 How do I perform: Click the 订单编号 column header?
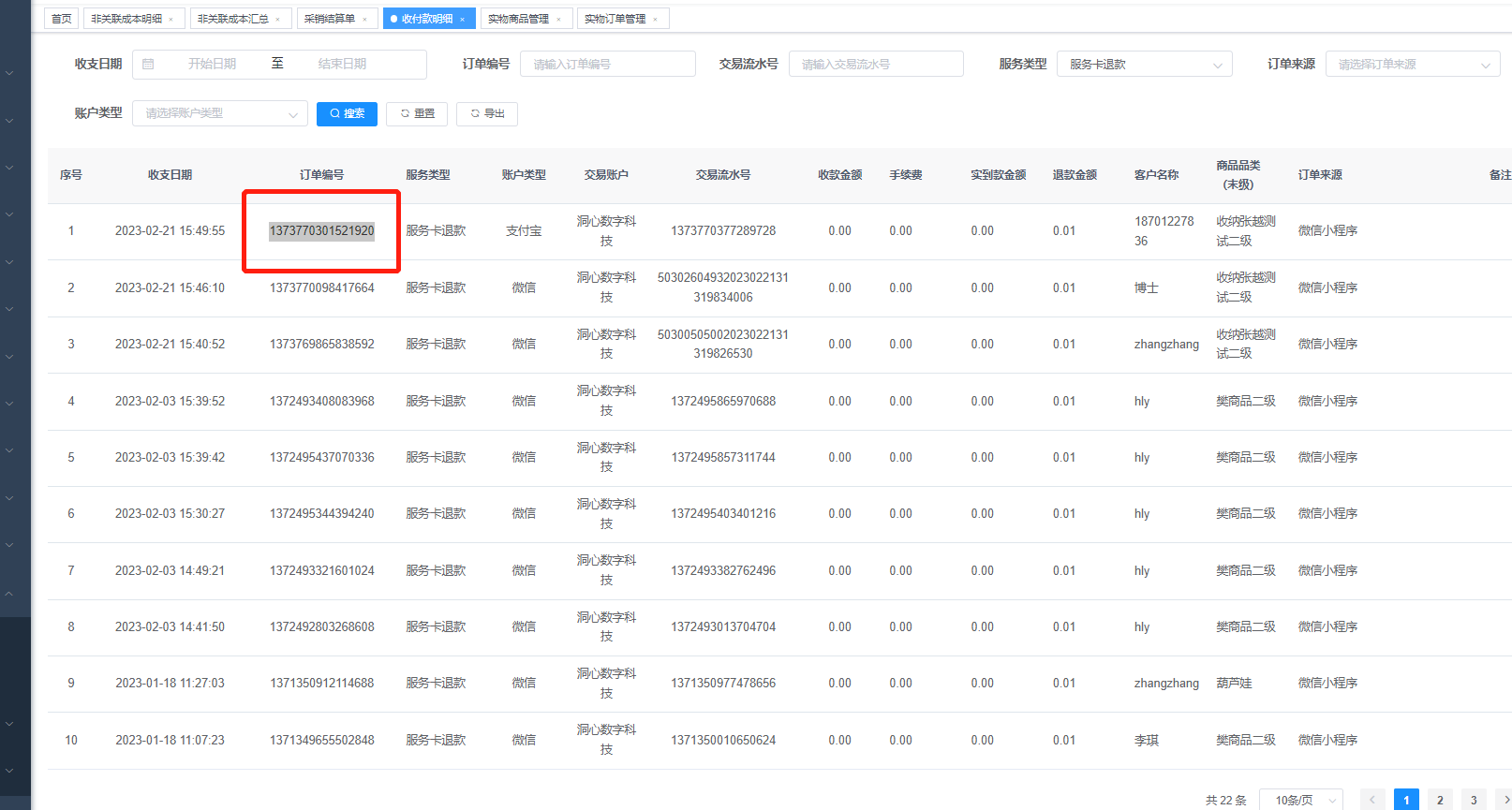pos(322,175)
